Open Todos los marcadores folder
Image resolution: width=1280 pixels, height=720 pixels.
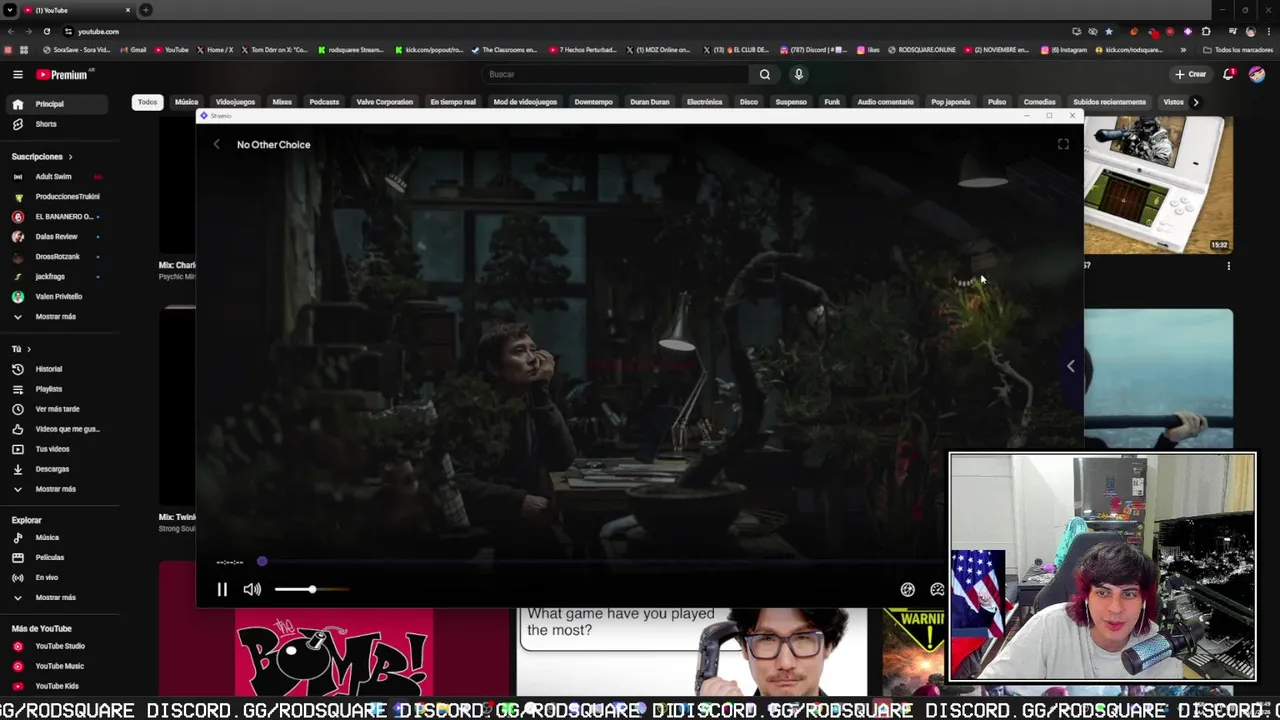pyautogui.click(x=1236, y=50)
